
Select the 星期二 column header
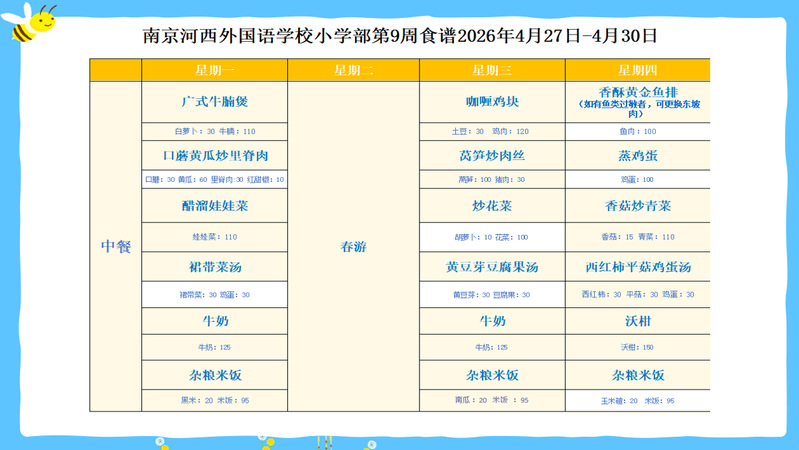353,70
